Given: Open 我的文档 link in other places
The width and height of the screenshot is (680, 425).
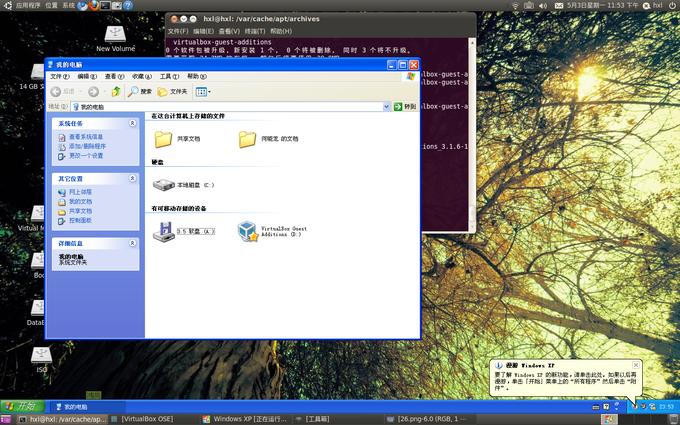Looking at the screenshot, I should [80, 202].
